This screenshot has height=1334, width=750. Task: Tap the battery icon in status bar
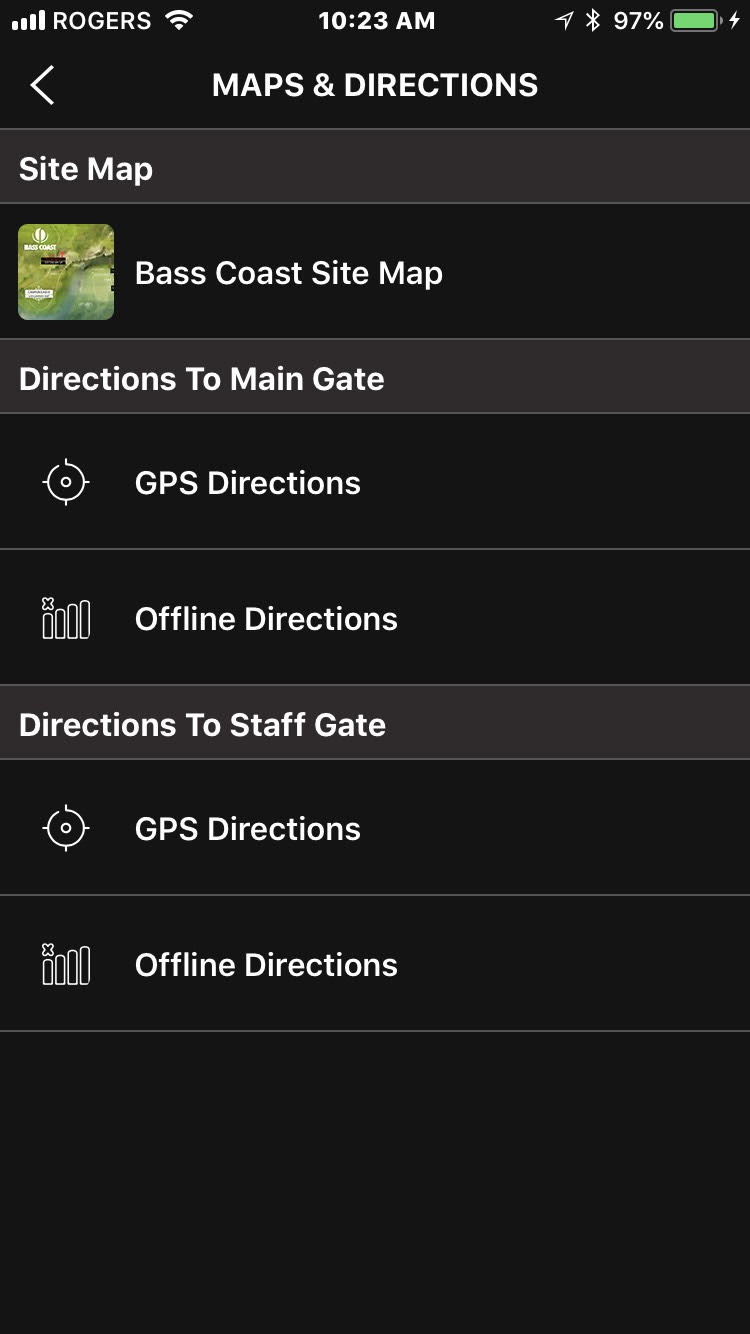[696, 20]
